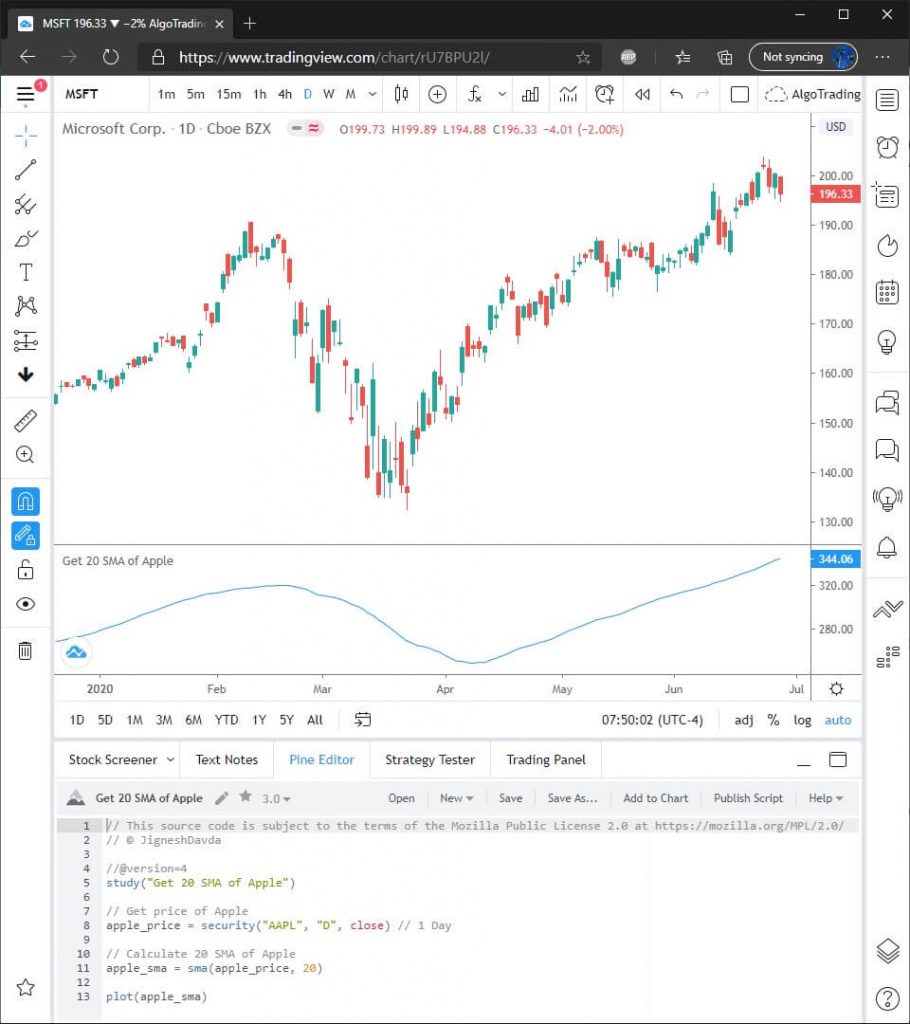Screen dimensions: 910x1024
Task: Select the long position forecasting tool
Action: click(25, 340)
